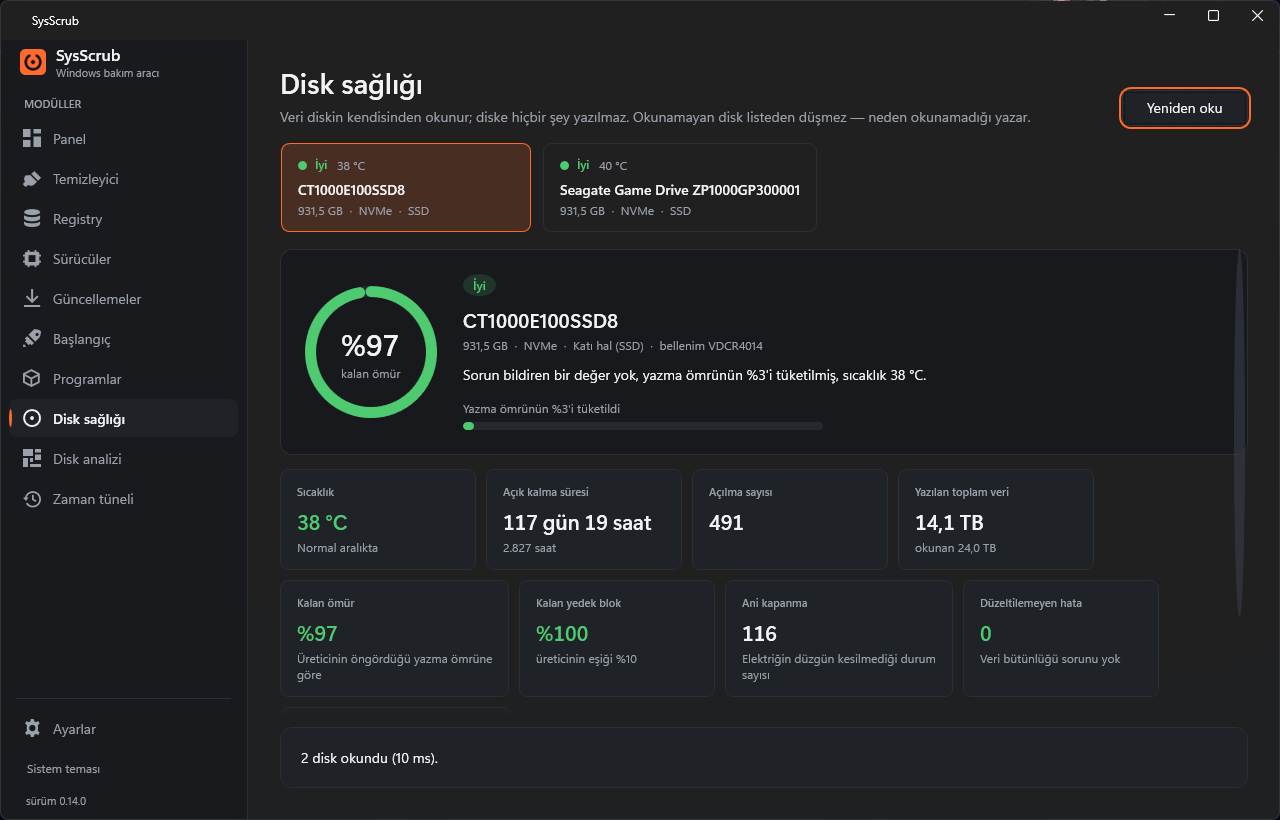1280x820 pixels.
Task: Click the Kalan ömür %97 value
Action: click(x=317, y=633)
